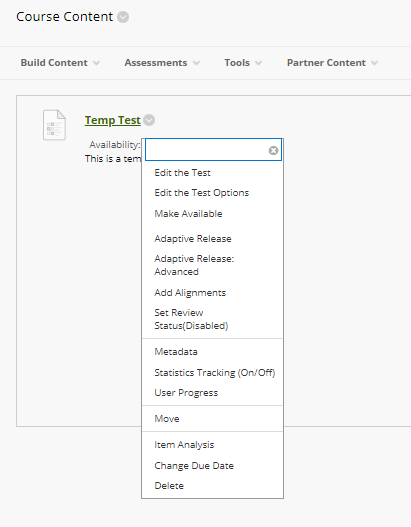This screenshot has height=527, width=411.
Task: Click the Temp Test options chevron icon
Action: click(149, 120)
